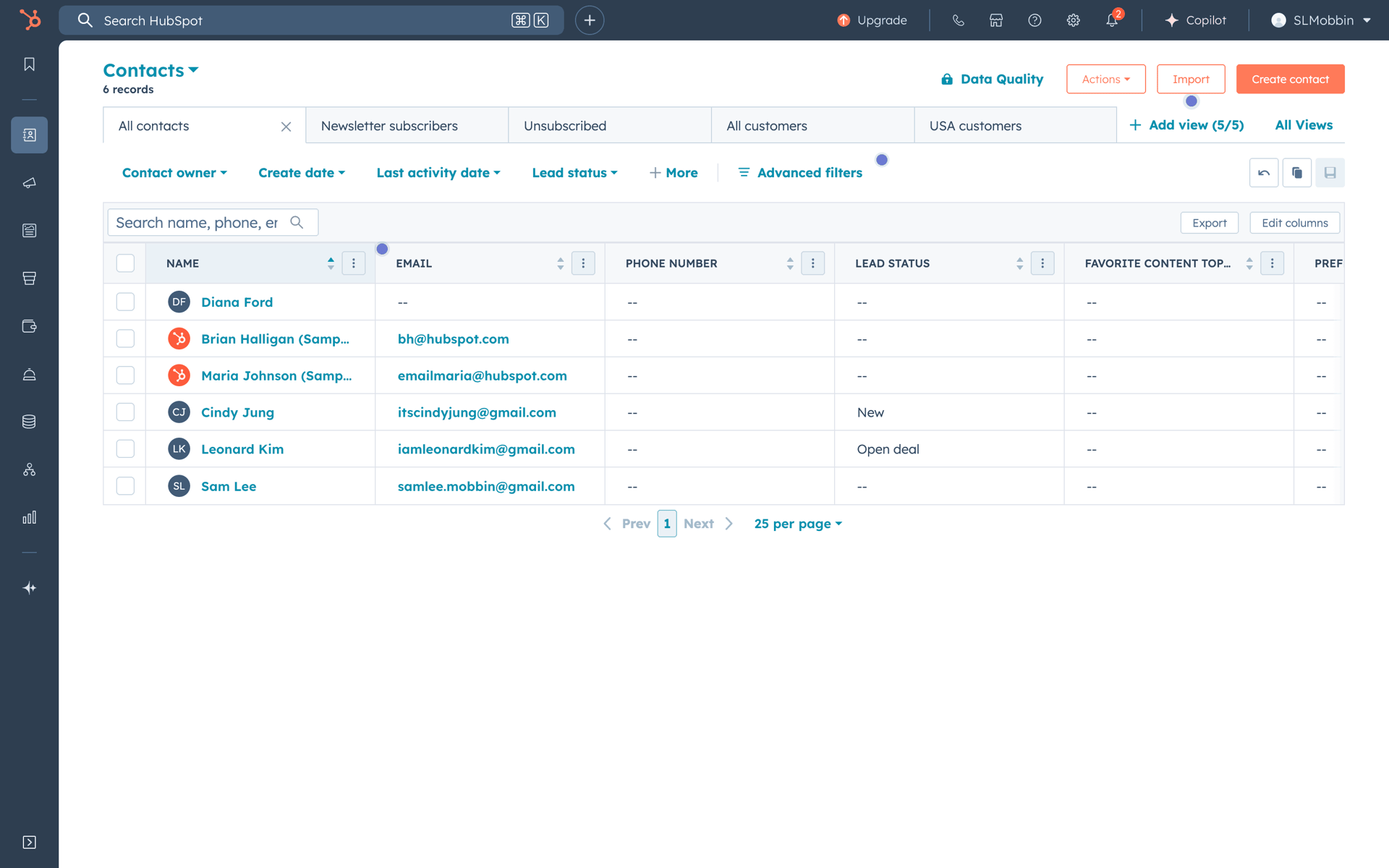Open the Email column options menu
This screenshot has height=868, width=1389.
pos(583,263)
